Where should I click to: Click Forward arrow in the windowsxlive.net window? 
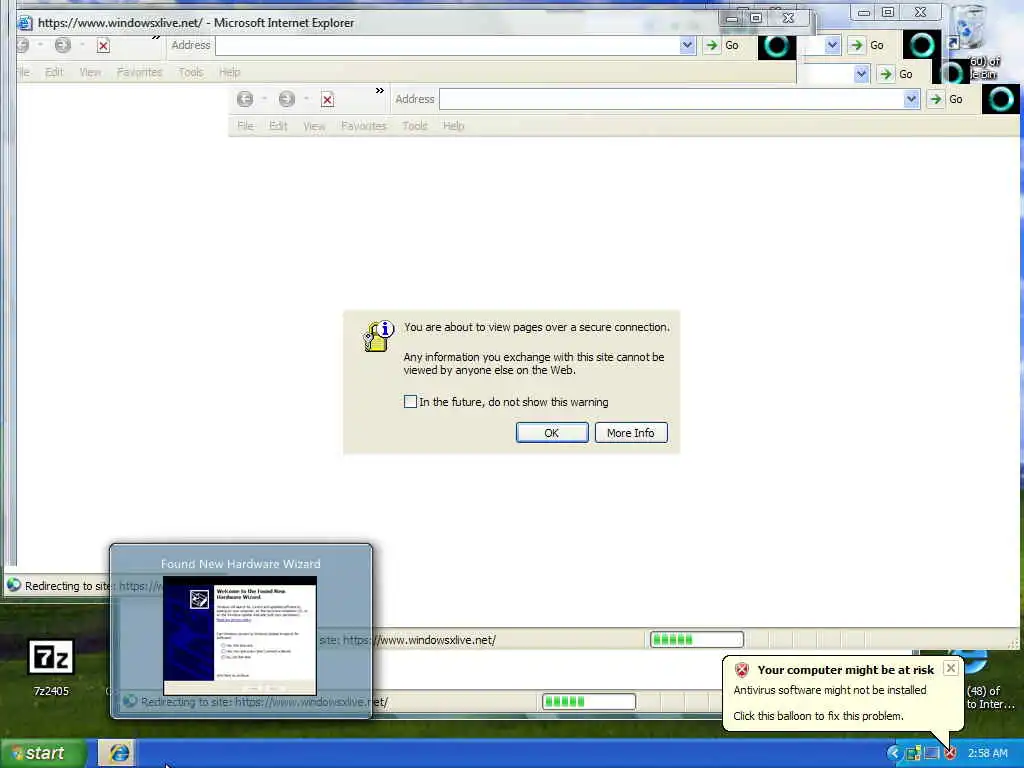pos(63,45)
